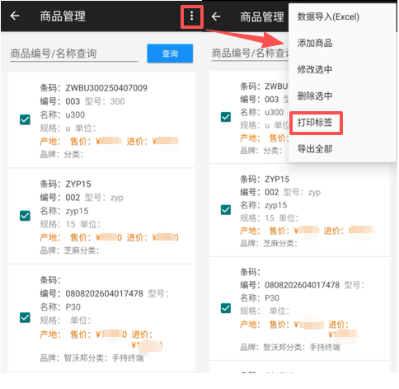Pick 打印标签 menu option
This screenshot has width=399, height=389.
click(315, 123)
